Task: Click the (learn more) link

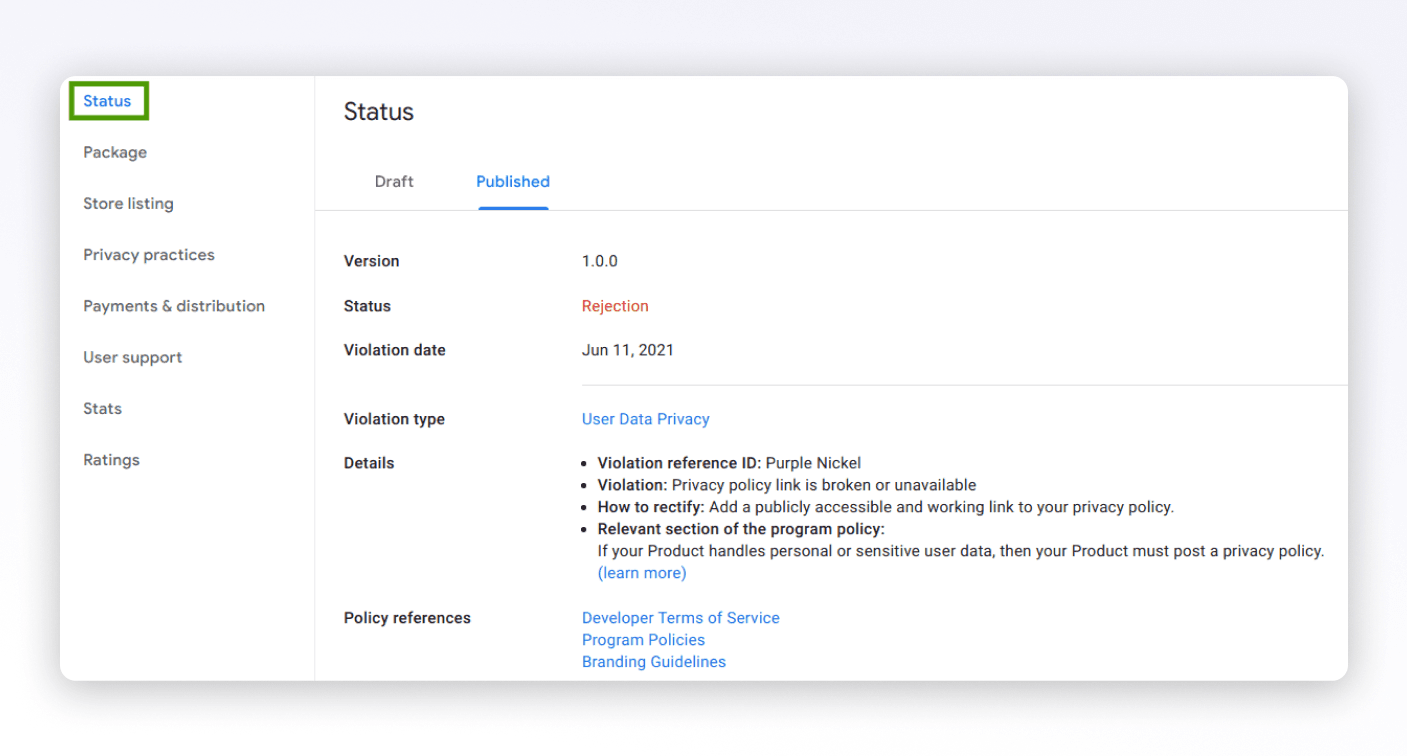Action: coord(642,573)
